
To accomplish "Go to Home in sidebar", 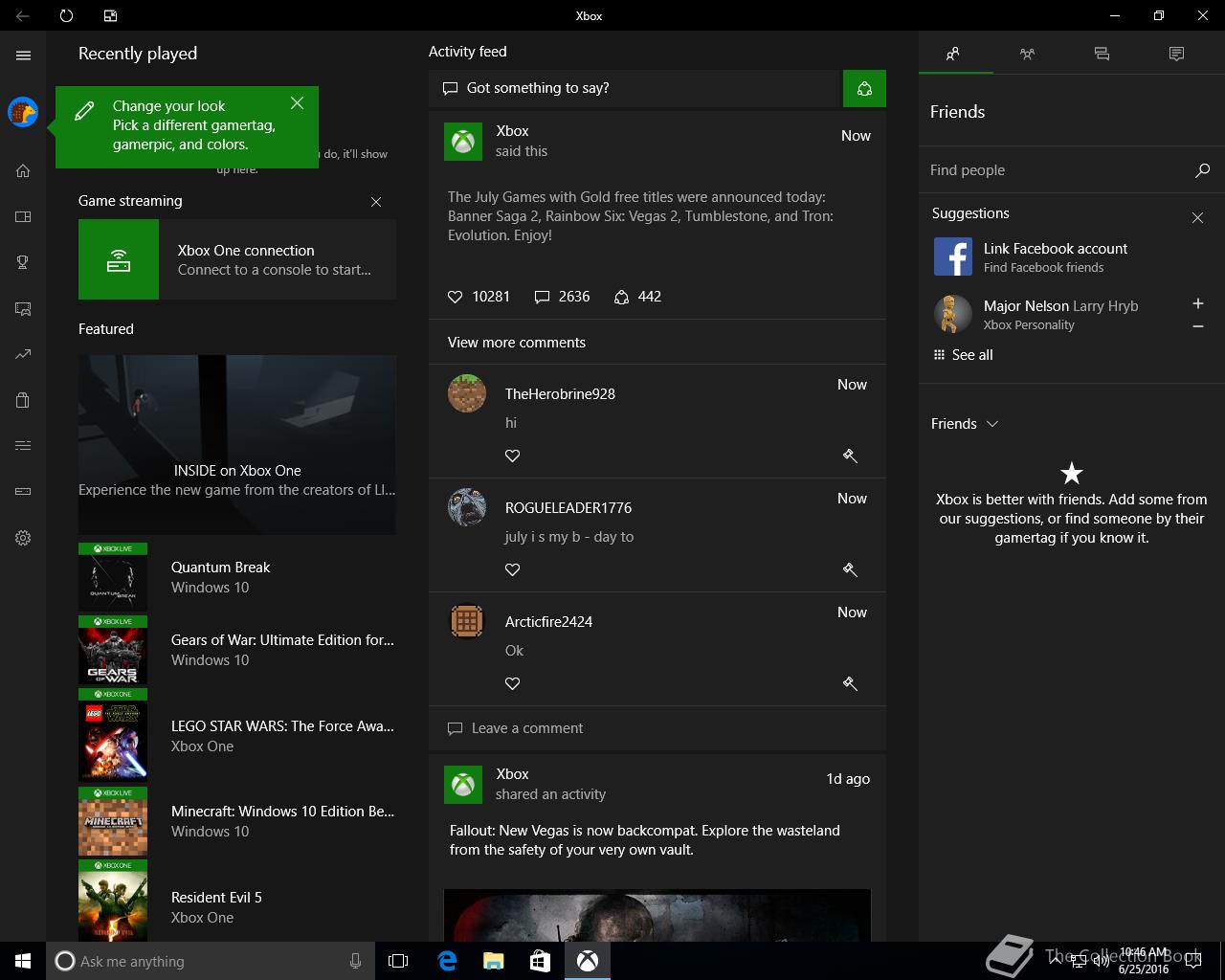I will click(x=23, y=170).
